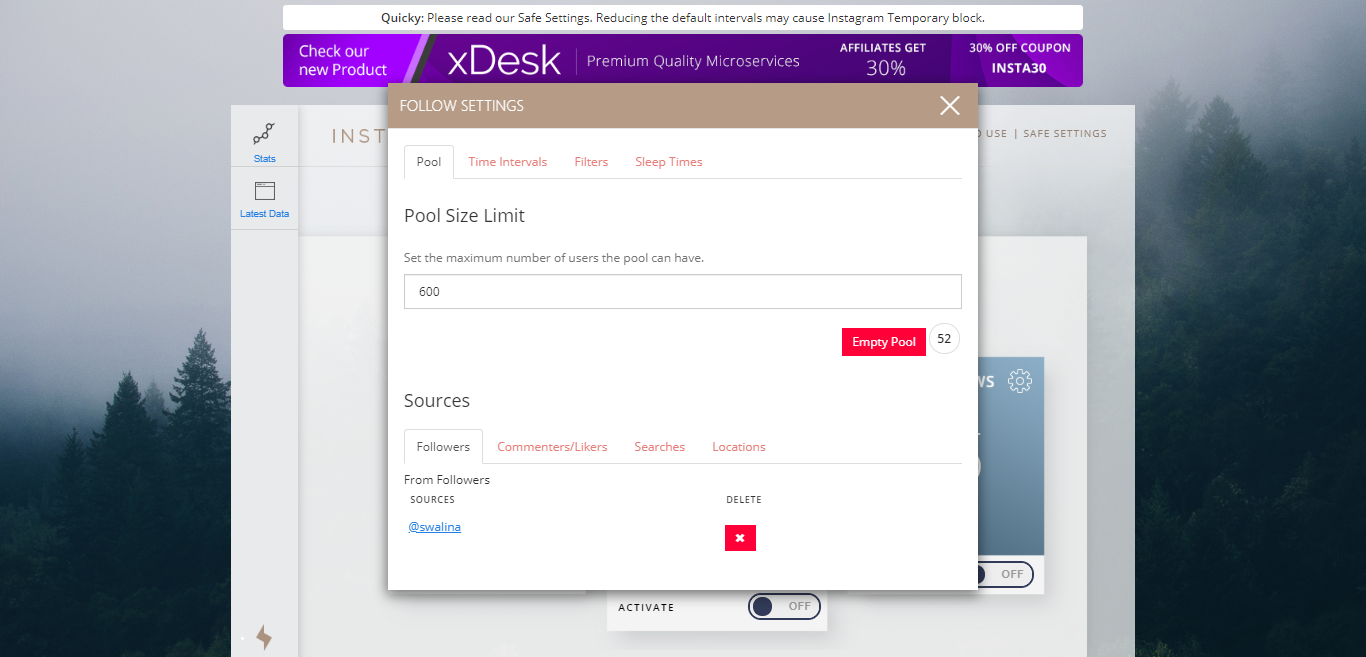Open settings gear on the right card
1366x657 pixels.
tap(1019, 381)
